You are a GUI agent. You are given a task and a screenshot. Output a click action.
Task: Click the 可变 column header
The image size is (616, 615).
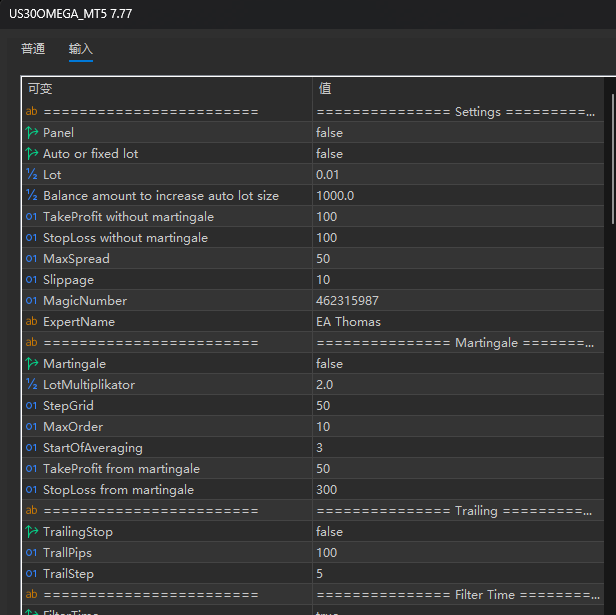click(x=40, y=89)
